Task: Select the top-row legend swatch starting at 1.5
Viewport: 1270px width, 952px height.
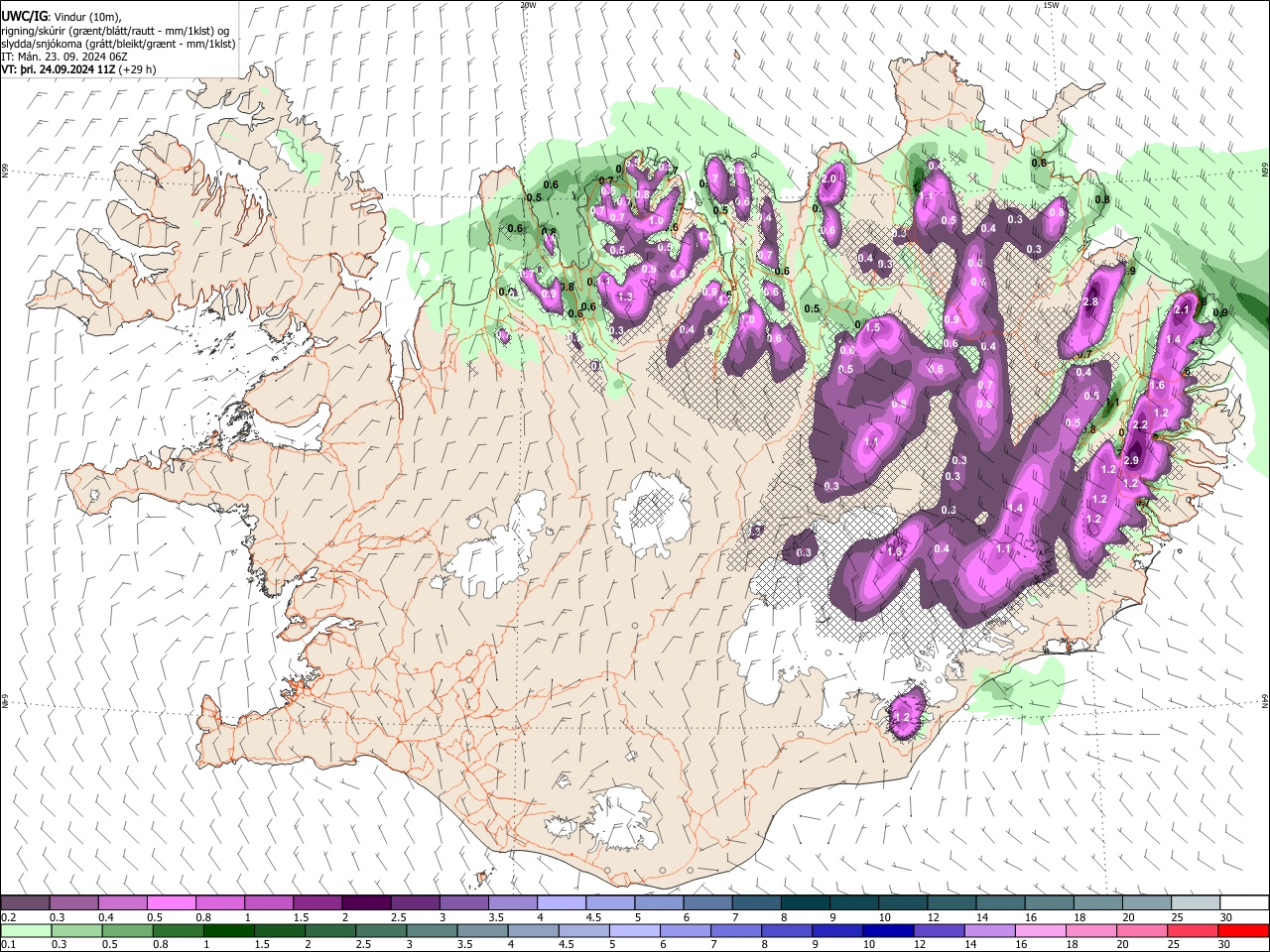Action: [x=317, y=903]
